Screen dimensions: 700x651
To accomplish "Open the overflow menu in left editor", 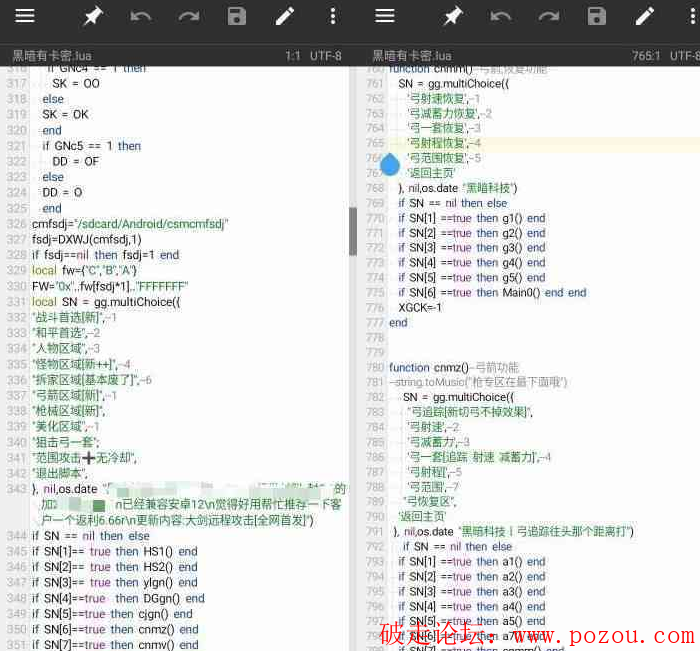I will coord(333,17).
